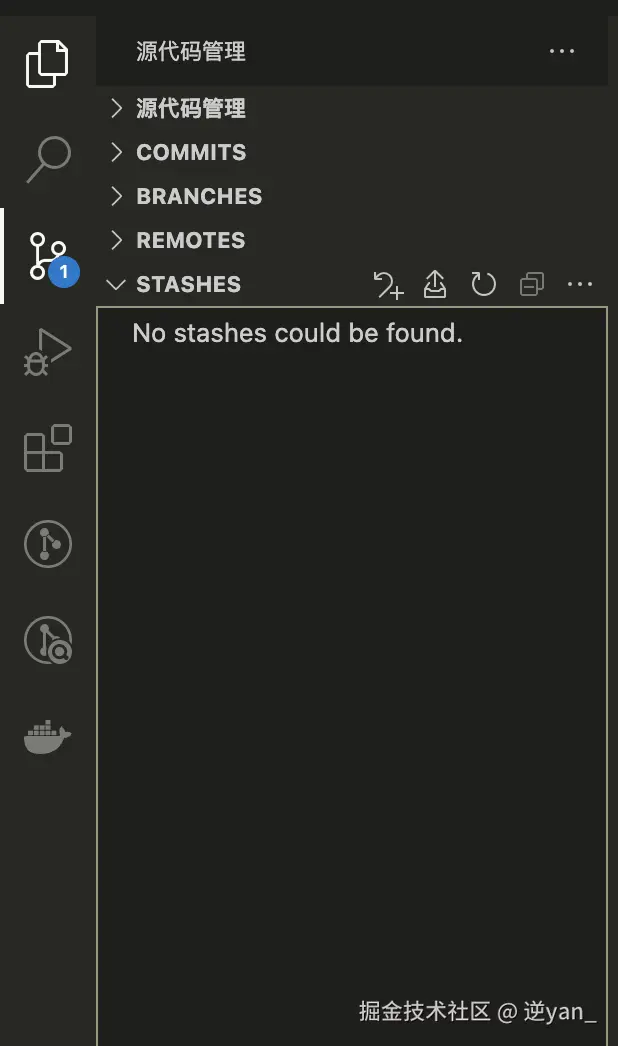Expand the COMMITS section
This screenshot has width=618, height=1046.
coord(117,152)
